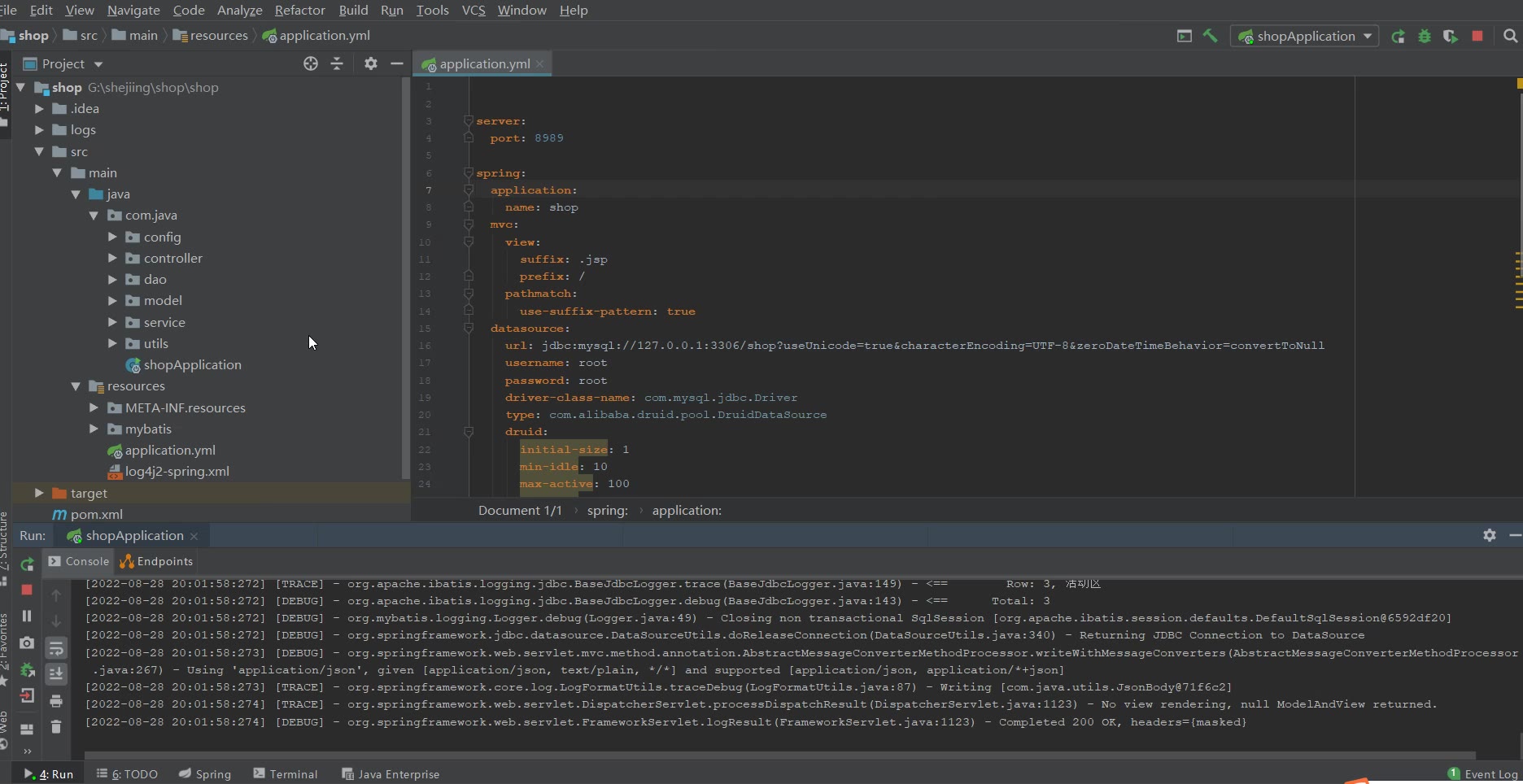This screenshot has height=784, width=1523.
Task: Click the console horizontal scrollbar
Action: pos(779,755)
